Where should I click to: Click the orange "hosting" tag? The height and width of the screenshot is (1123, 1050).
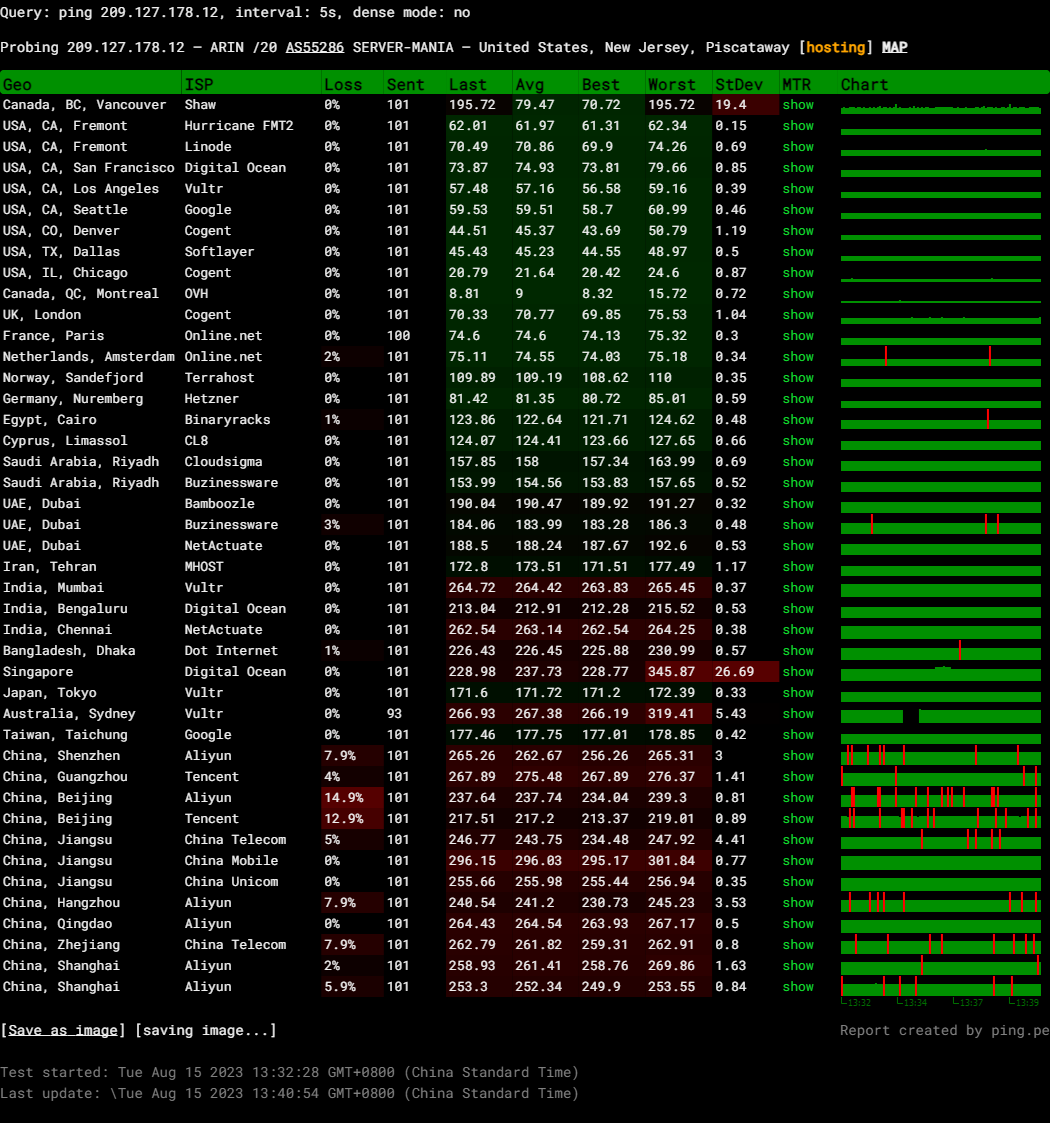pos(836,47)
